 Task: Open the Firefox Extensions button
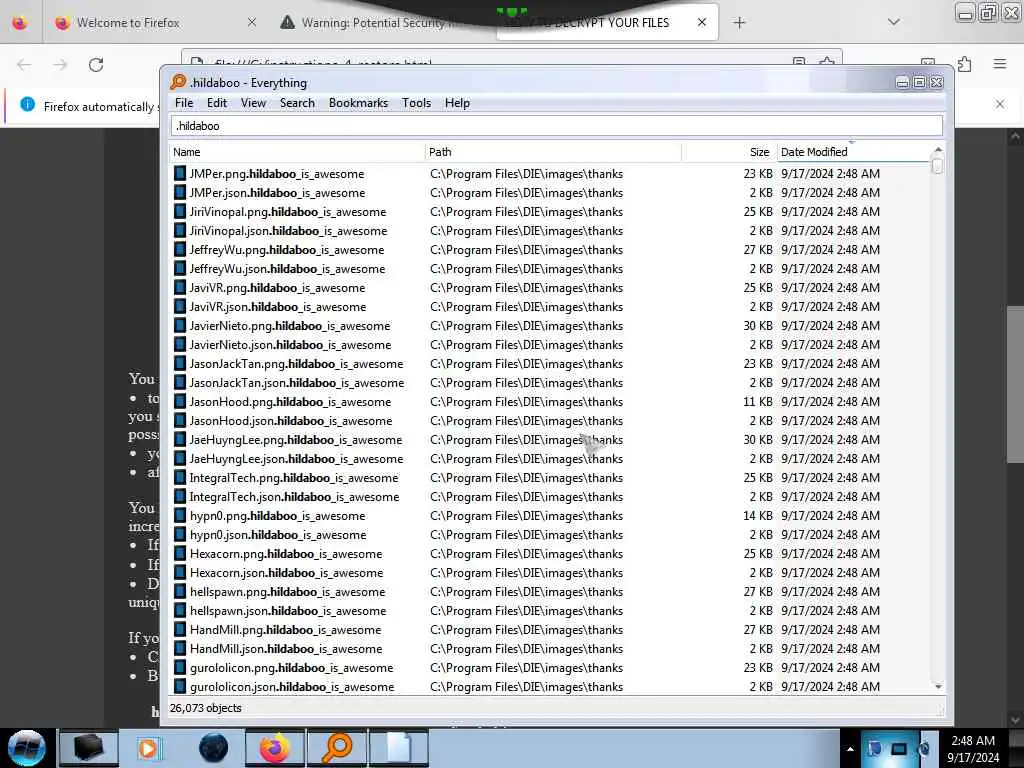tap(965, 64)
